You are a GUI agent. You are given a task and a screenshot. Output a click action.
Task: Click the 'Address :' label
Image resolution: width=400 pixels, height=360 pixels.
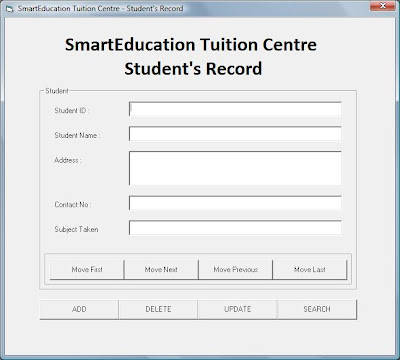pyautogui.click(x=68, y=160)
